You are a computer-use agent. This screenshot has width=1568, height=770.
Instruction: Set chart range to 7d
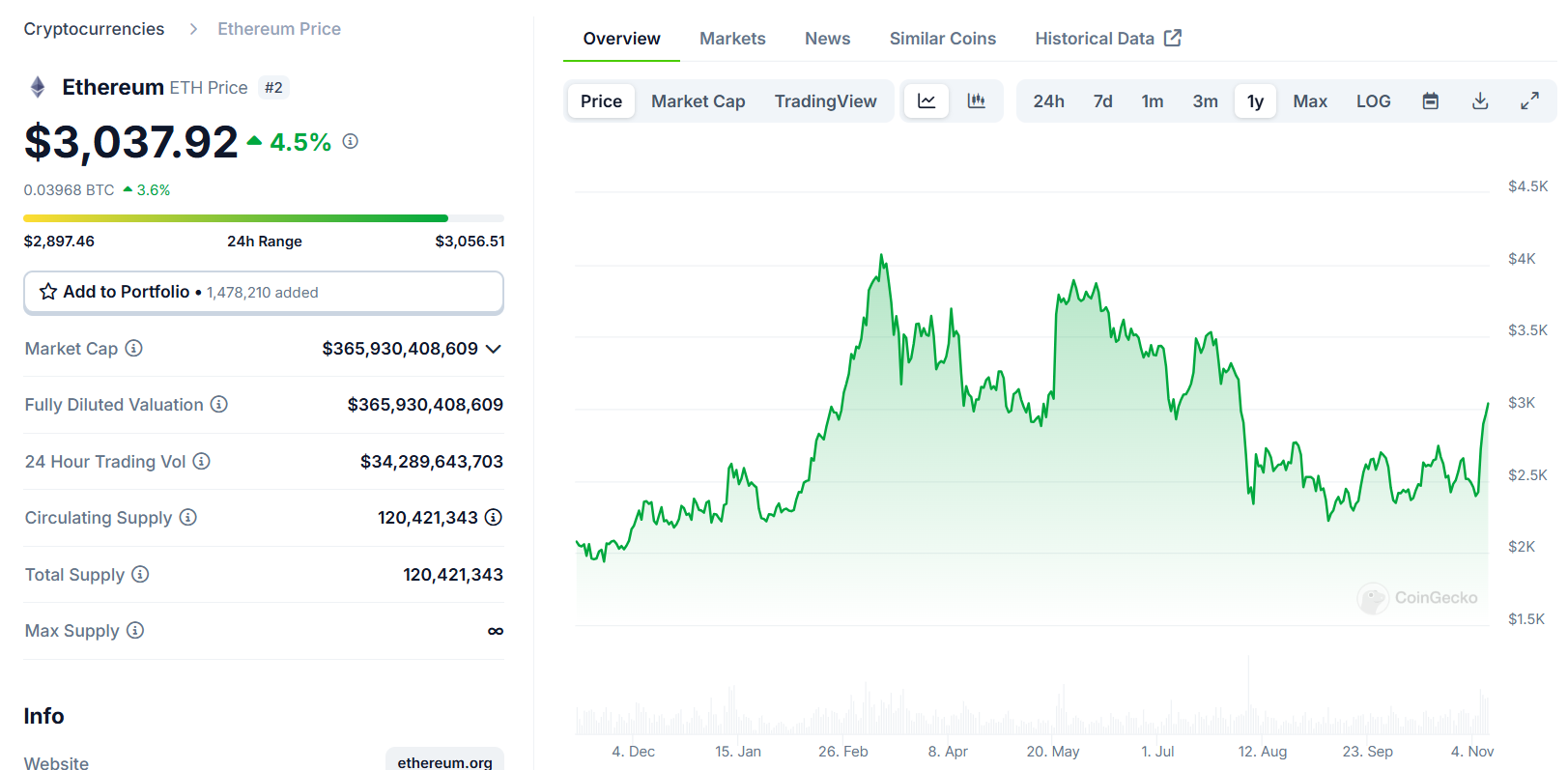tap(1103, 100)
